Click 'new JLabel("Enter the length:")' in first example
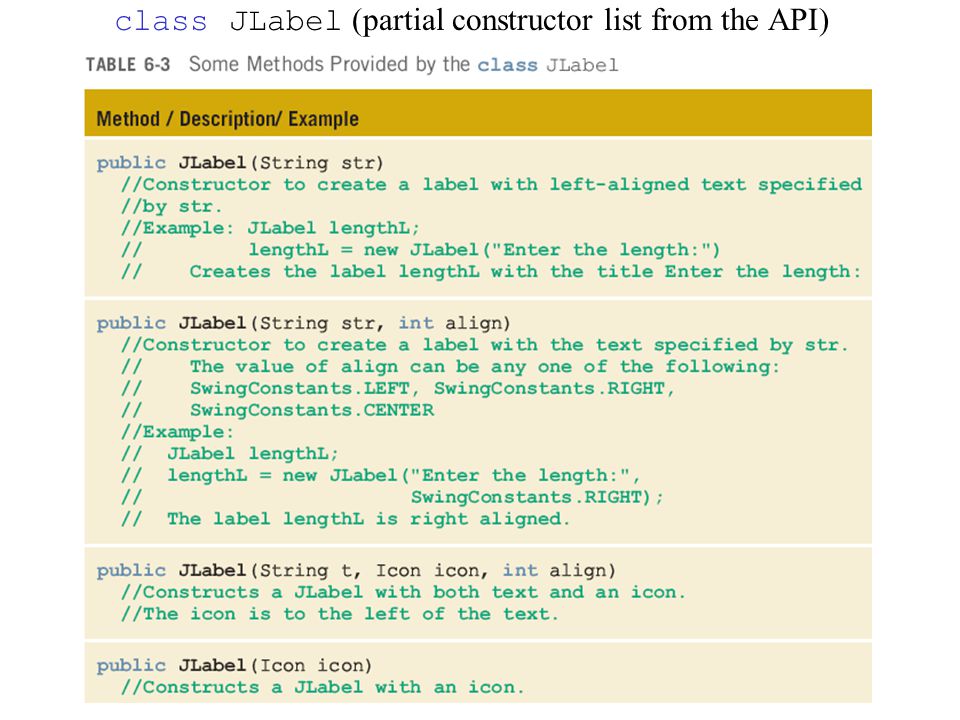This screenshot has width=960, height=720. (x=542, y=250)
